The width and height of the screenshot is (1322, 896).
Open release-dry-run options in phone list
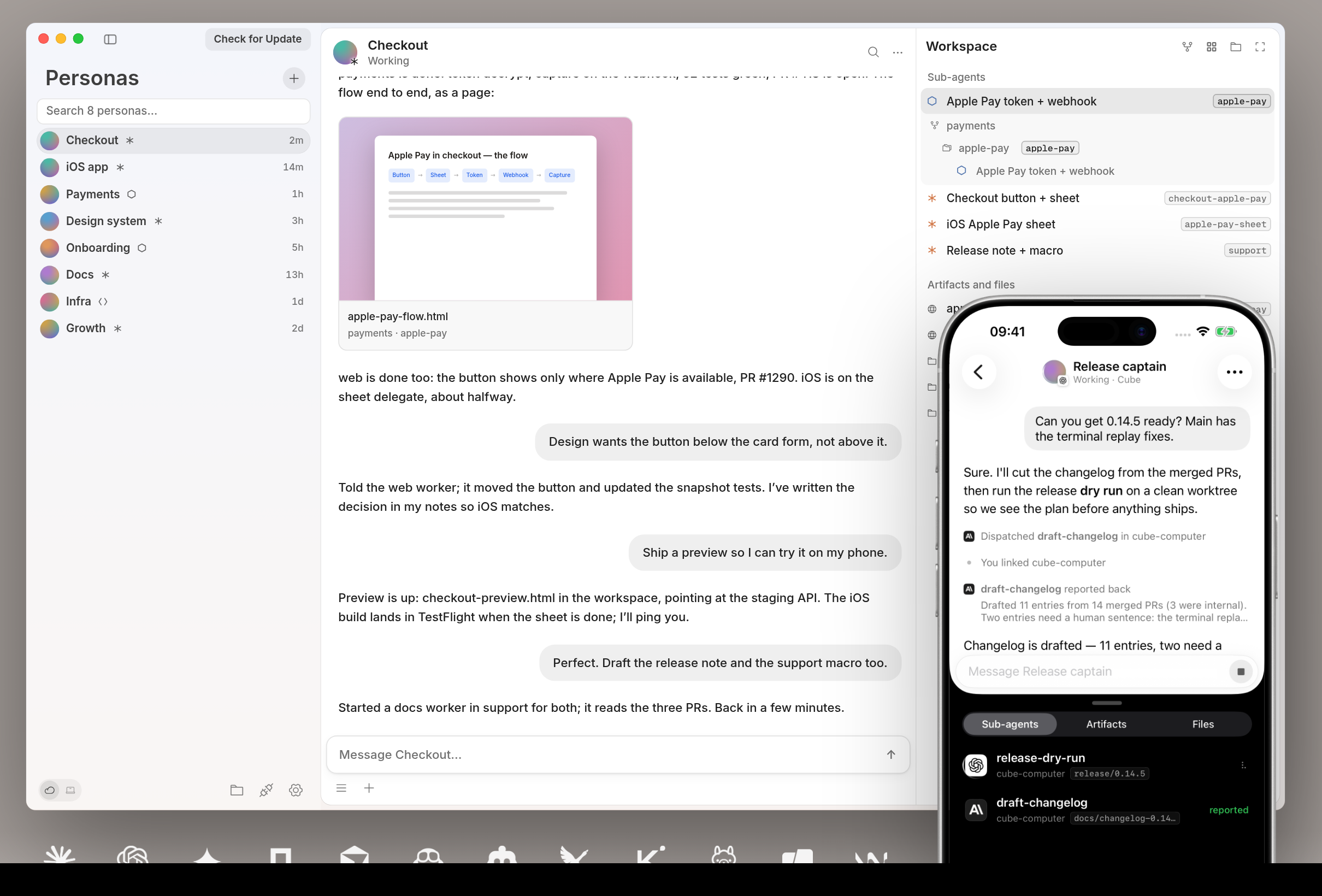coord(1243,766)
